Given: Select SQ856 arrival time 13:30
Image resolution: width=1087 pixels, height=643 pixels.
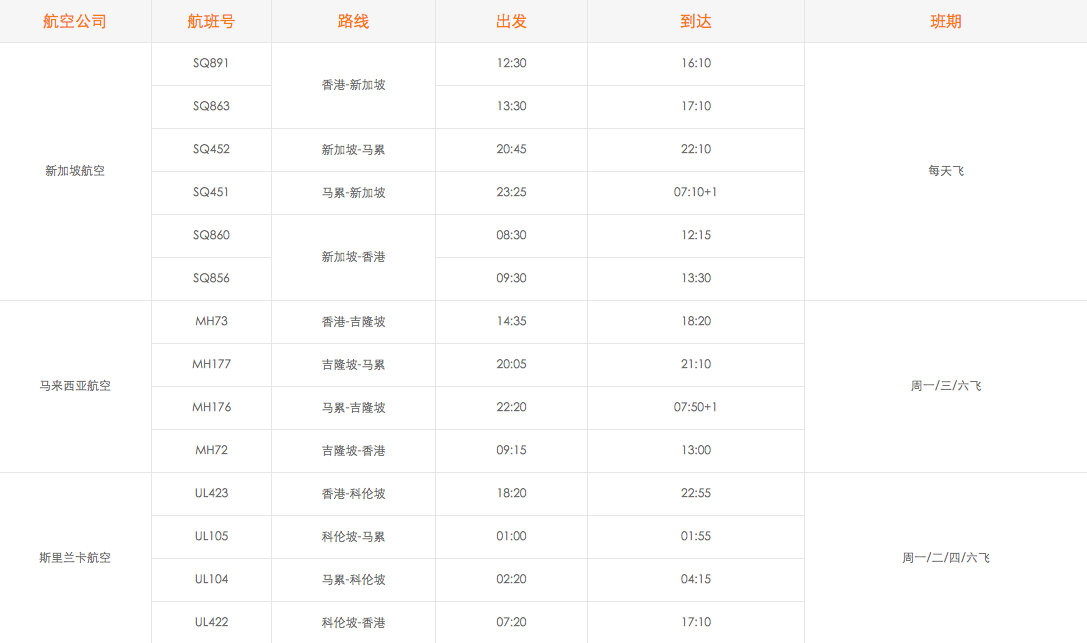Looking at the screenshot, I should [x=696, y=278].
